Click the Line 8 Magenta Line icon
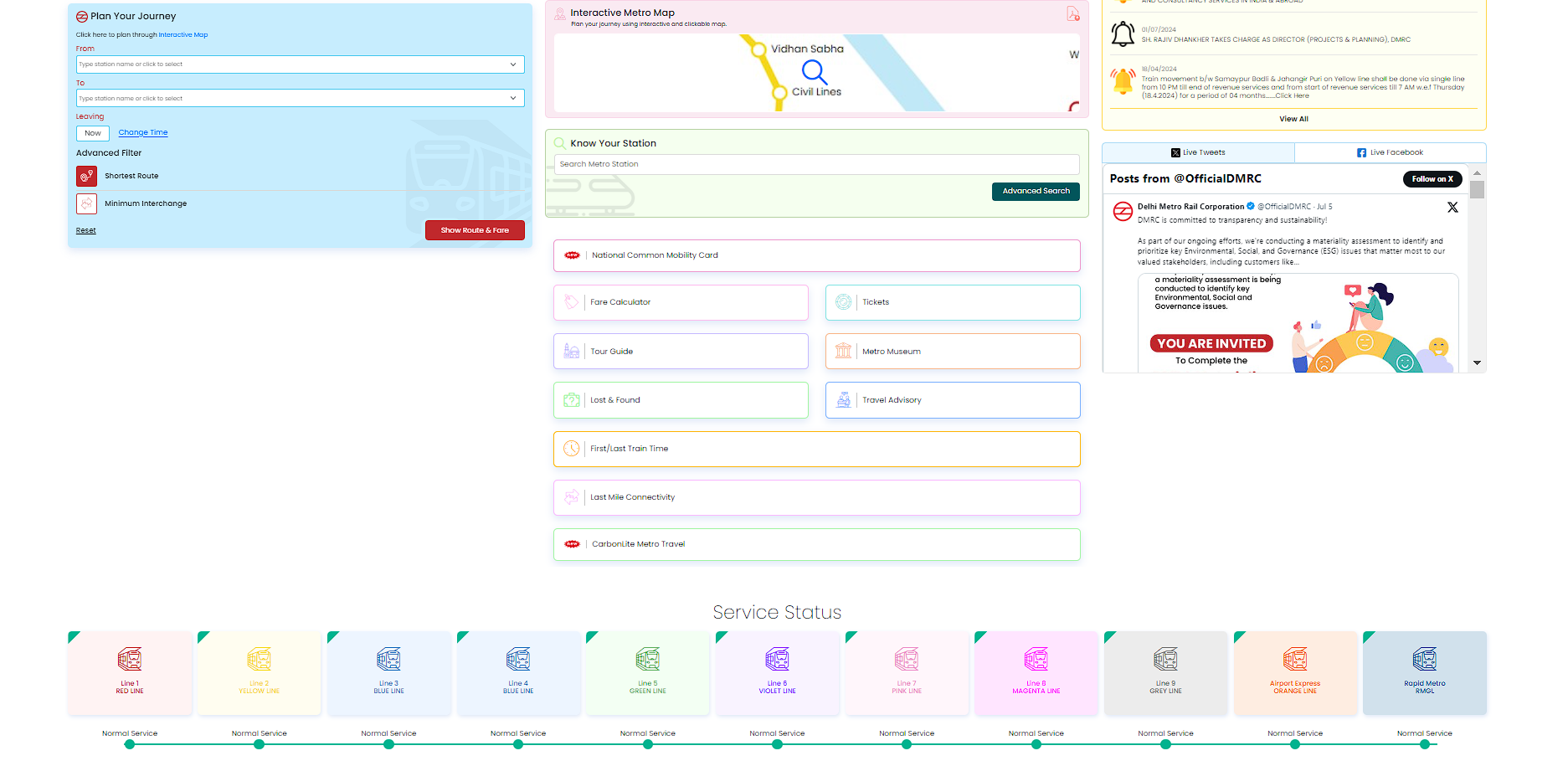1568x761 pixels. (1036, 660)
